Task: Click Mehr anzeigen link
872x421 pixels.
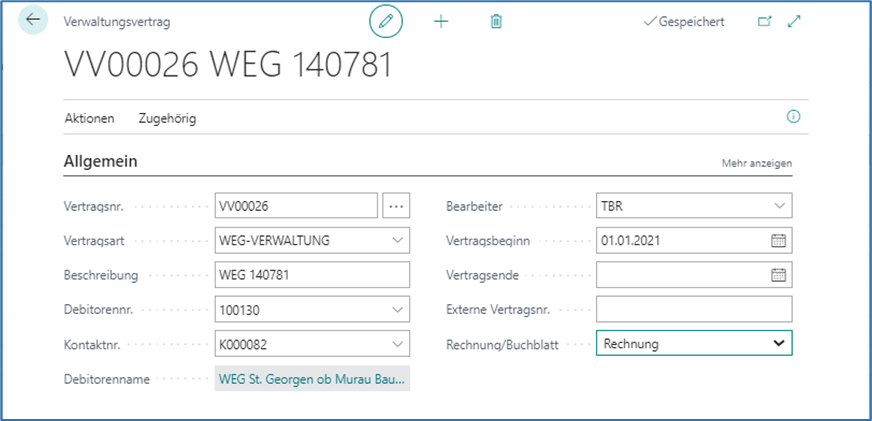Action: (x=757, y=164)
